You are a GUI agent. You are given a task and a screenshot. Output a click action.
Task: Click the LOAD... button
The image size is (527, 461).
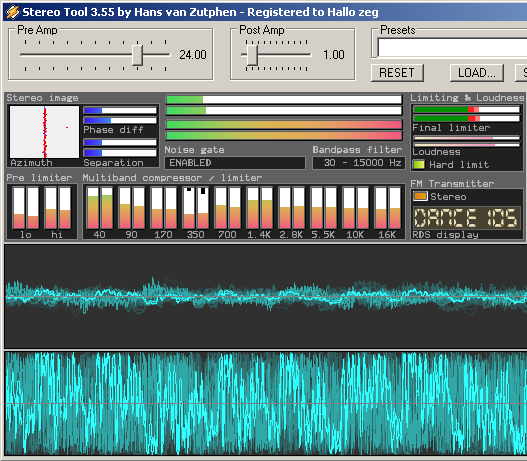pos(477,73)
